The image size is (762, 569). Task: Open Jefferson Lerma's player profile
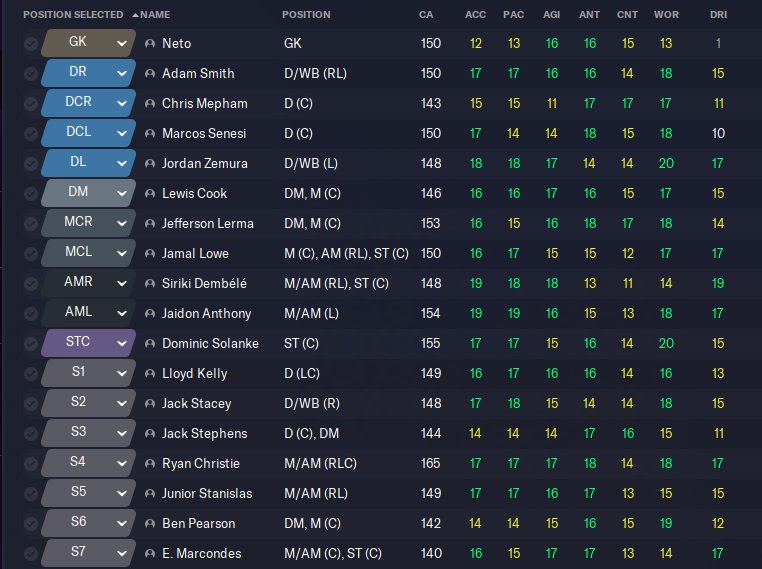tap(208, 224)
